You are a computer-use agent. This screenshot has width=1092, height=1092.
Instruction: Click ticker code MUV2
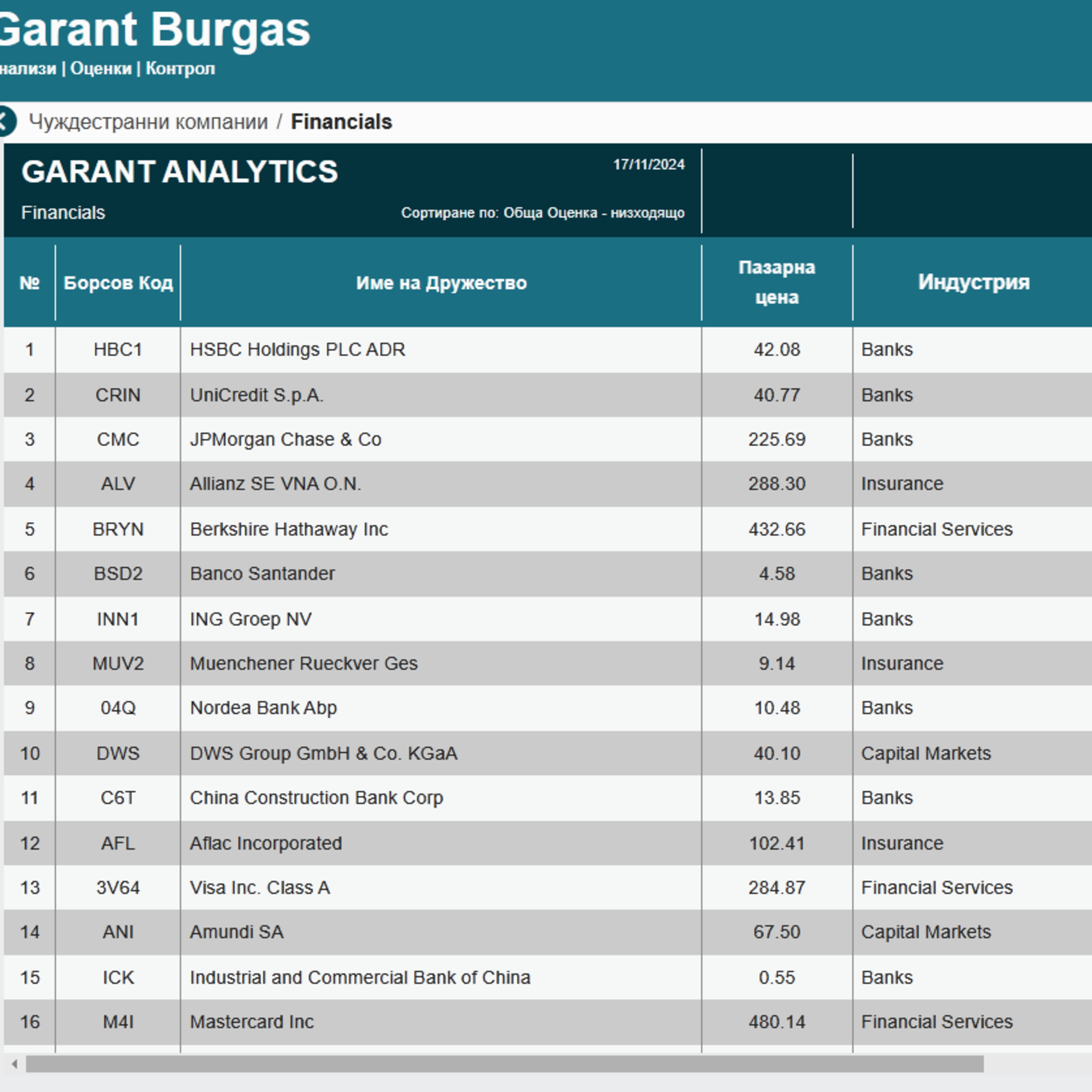(117, 663)
